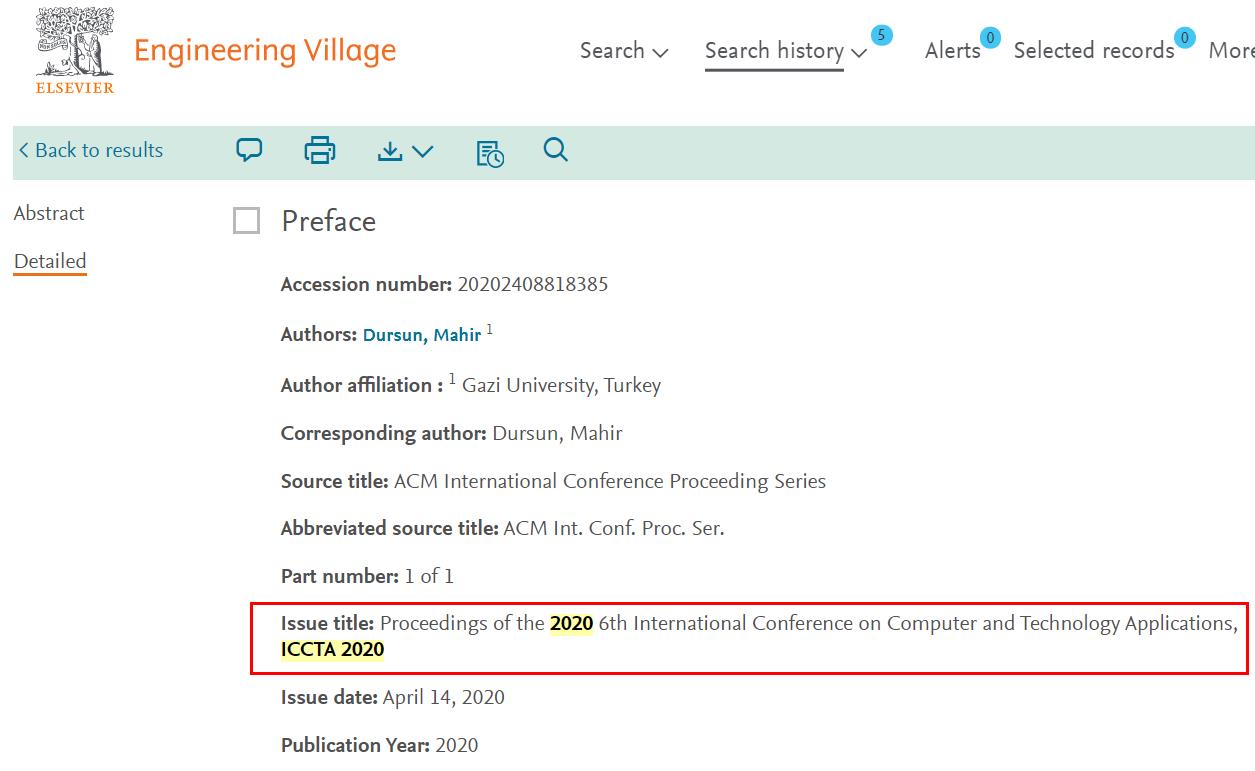
Task: Click the magnifying glass icon in toolbar
Action: point(556,150)
